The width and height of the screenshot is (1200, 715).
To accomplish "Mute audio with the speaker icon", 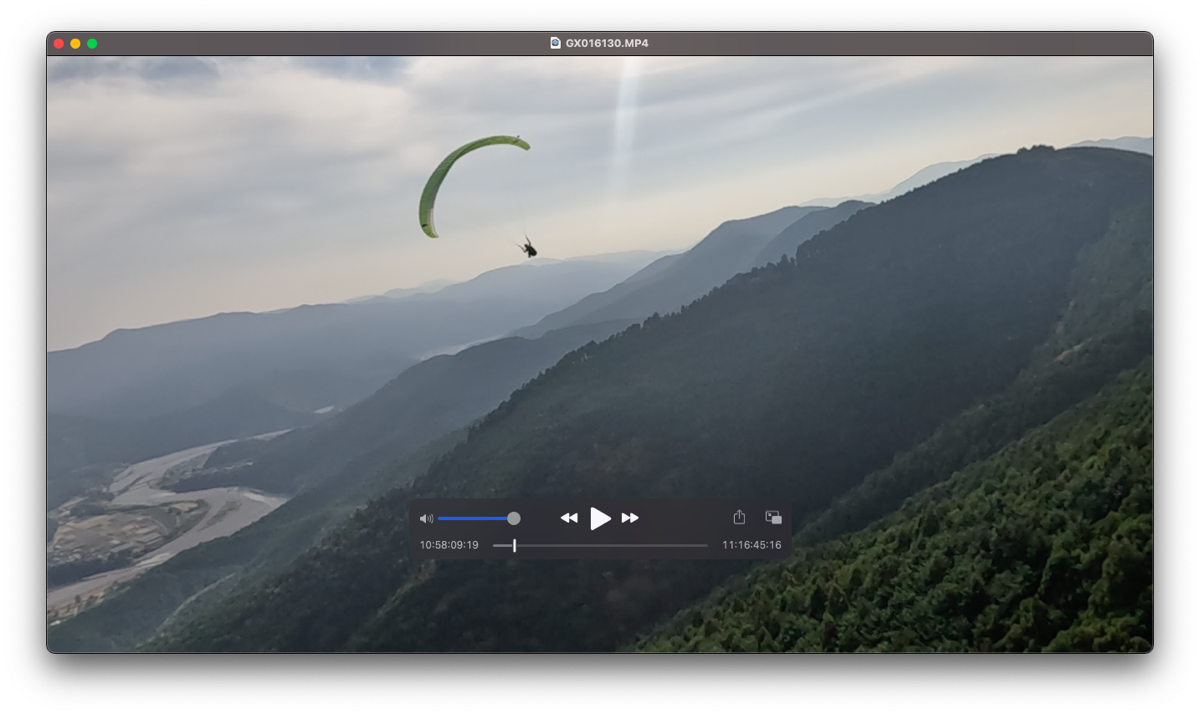I will (x=426, y=518).
